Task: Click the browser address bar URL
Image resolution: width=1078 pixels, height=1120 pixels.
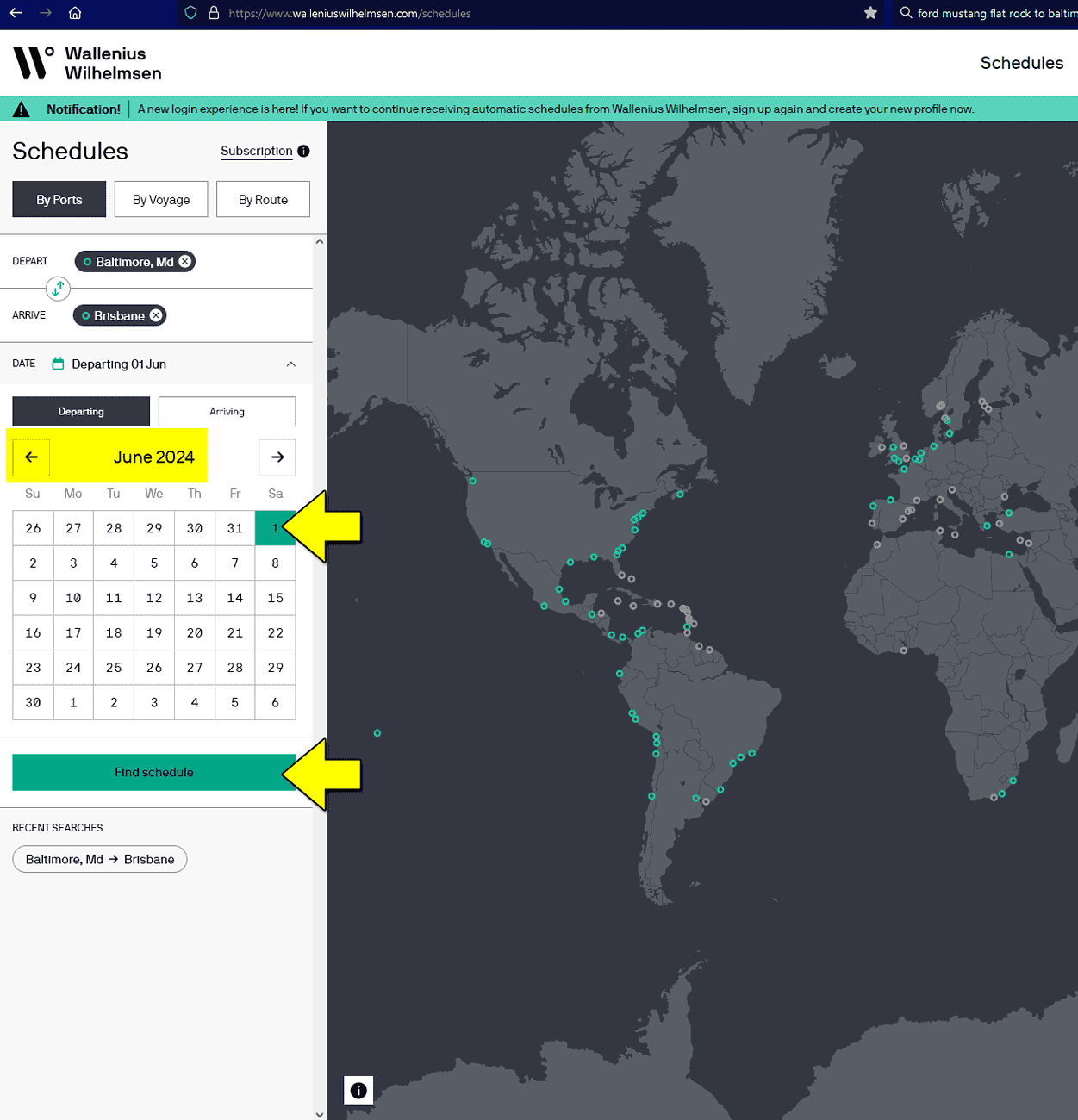Action: (x=350, y=13)
